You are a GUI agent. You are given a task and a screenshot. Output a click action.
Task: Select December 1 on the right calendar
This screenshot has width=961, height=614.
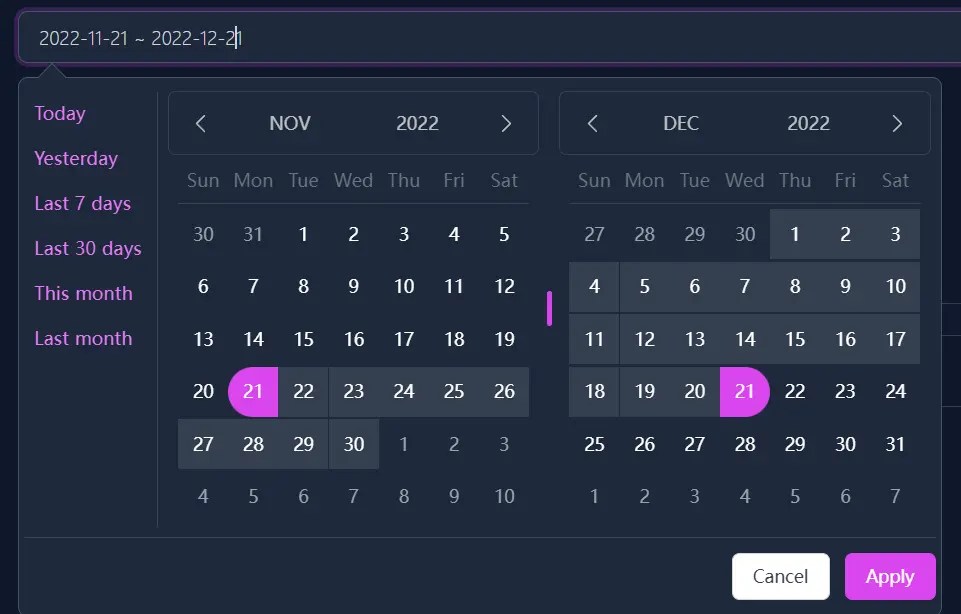click(795, 233)
